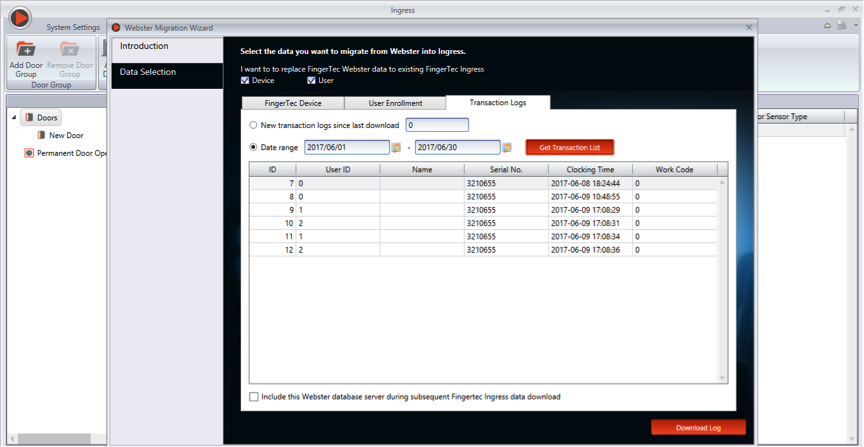
Task: Click the New Door icon in tree
Action: click(41, 135)
